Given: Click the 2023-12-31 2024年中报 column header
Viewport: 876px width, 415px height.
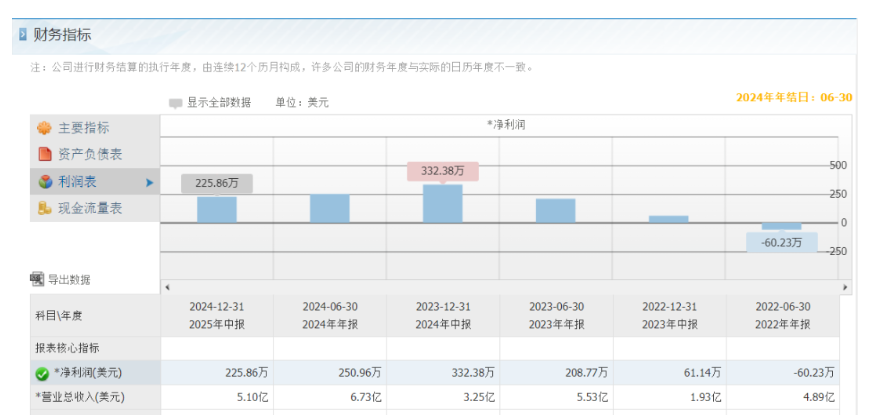Looking at the screenshot, I should pos(443,316).
